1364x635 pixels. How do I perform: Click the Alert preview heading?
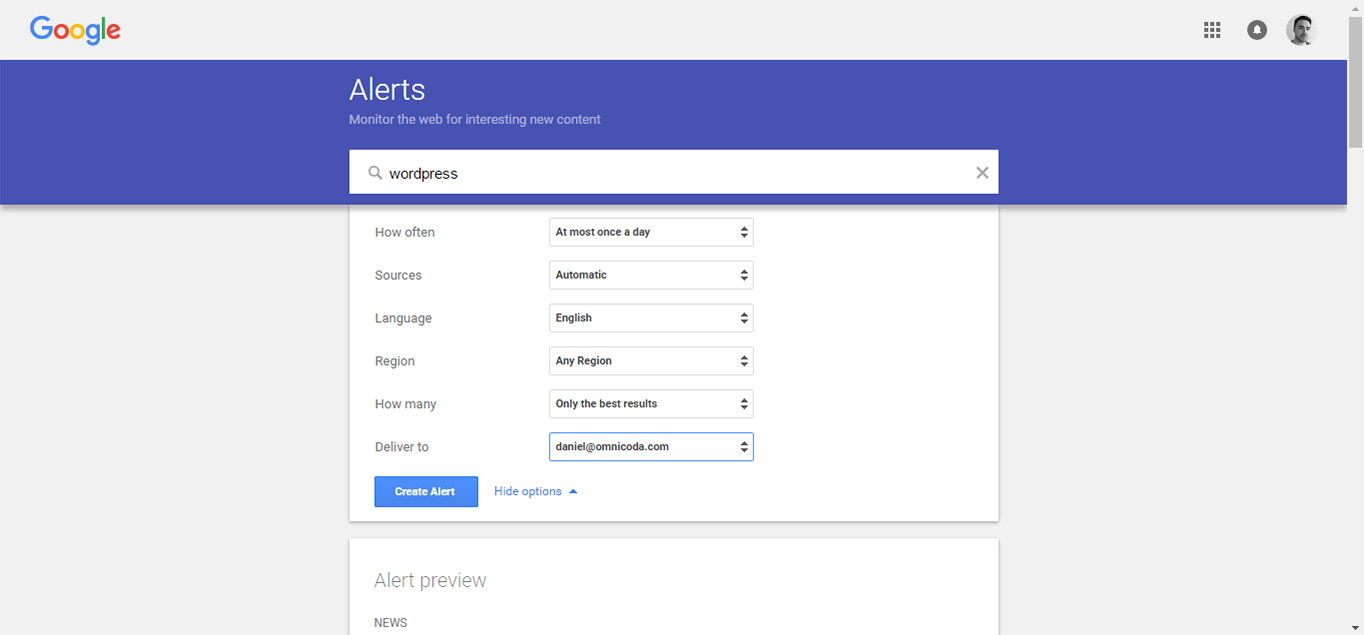pyautogui.click(x=430, y=580)
